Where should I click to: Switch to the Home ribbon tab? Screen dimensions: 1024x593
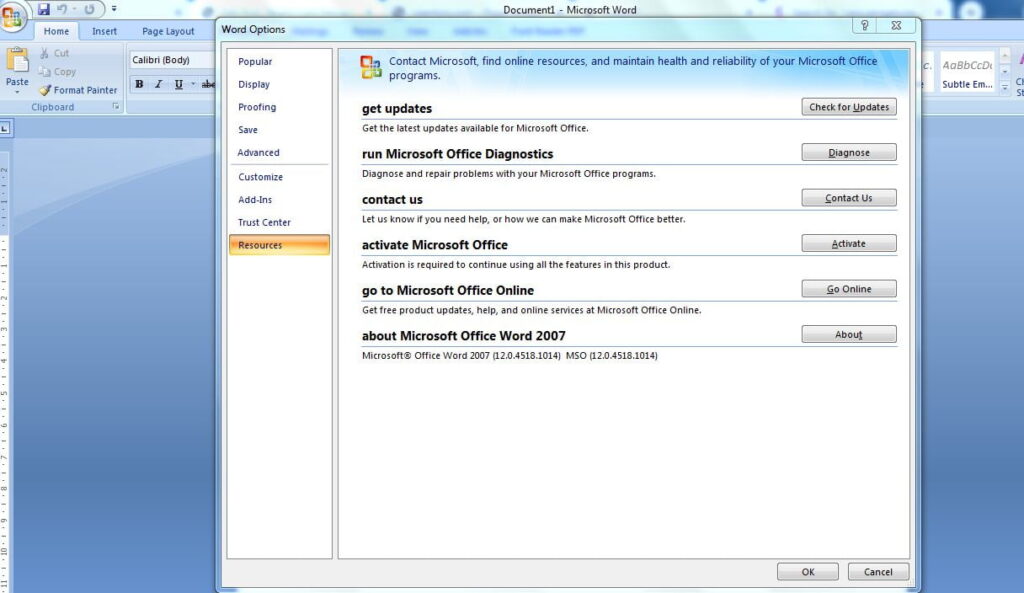coord(56,31)
